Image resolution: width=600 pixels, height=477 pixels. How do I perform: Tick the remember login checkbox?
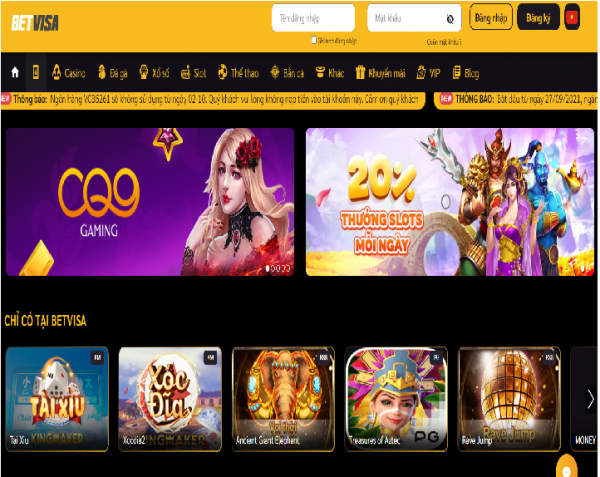point(314,40)
